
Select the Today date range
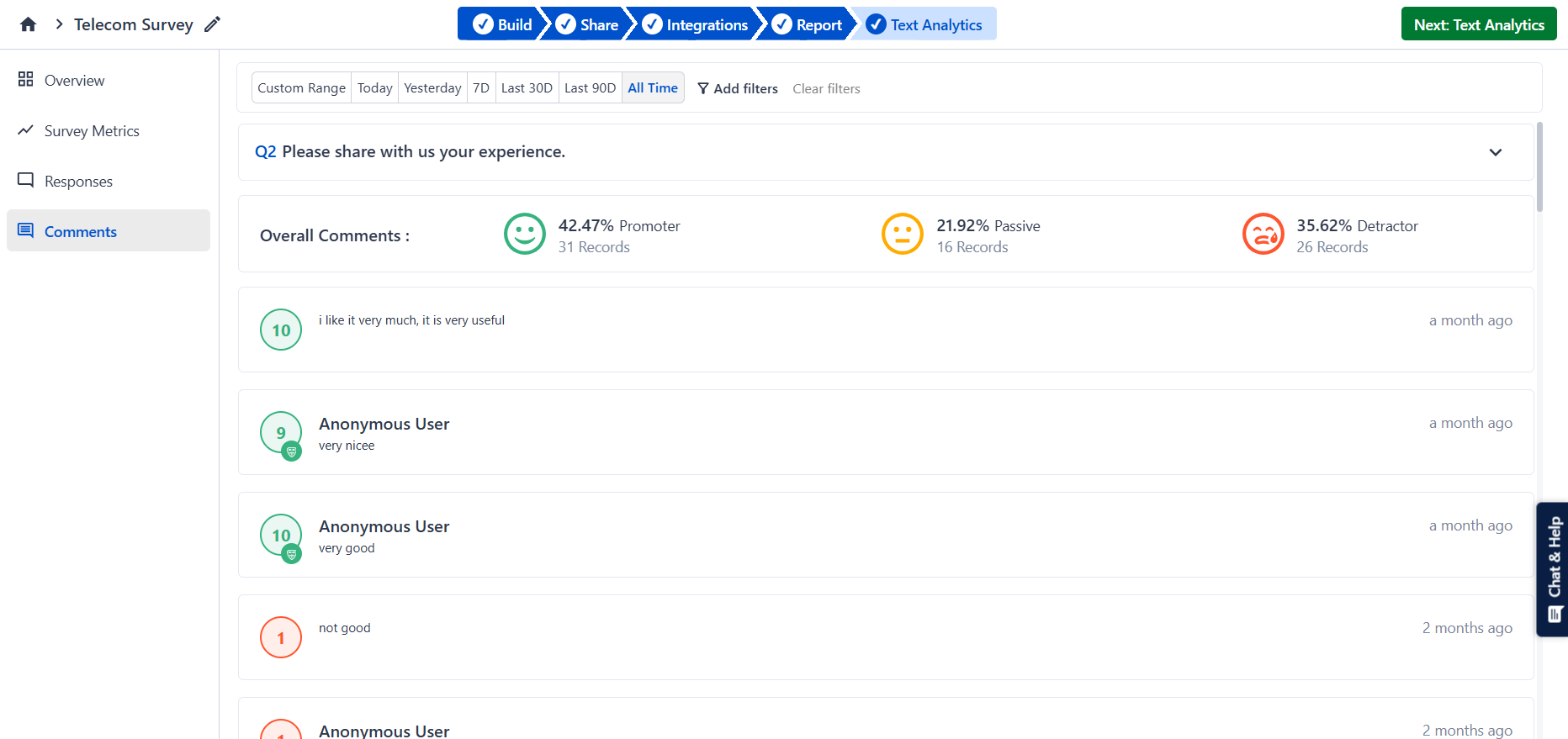pos(374,87)
